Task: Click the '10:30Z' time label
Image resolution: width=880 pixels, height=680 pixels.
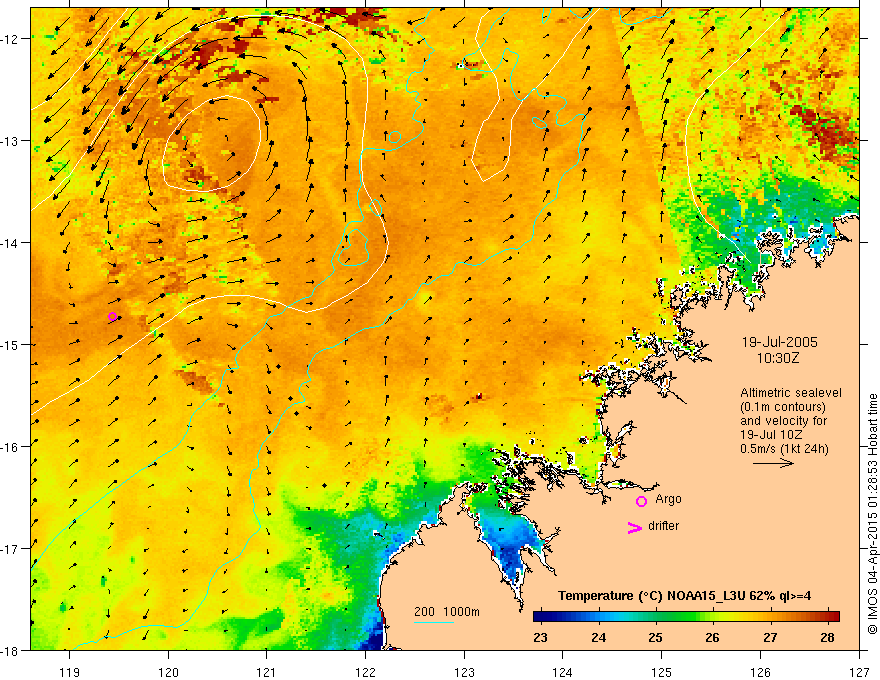Action: click(x=777, y=358)
